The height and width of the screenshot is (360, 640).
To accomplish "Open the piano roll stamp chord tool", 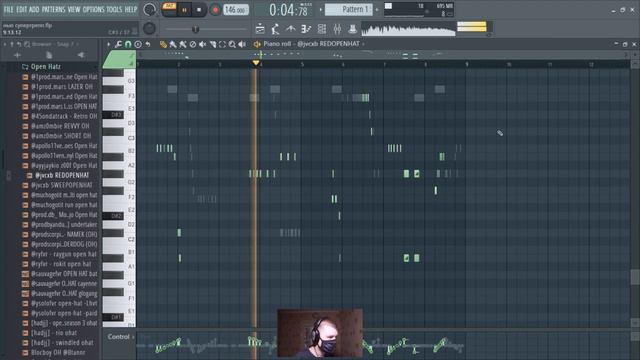I will (x=138, y=44).
